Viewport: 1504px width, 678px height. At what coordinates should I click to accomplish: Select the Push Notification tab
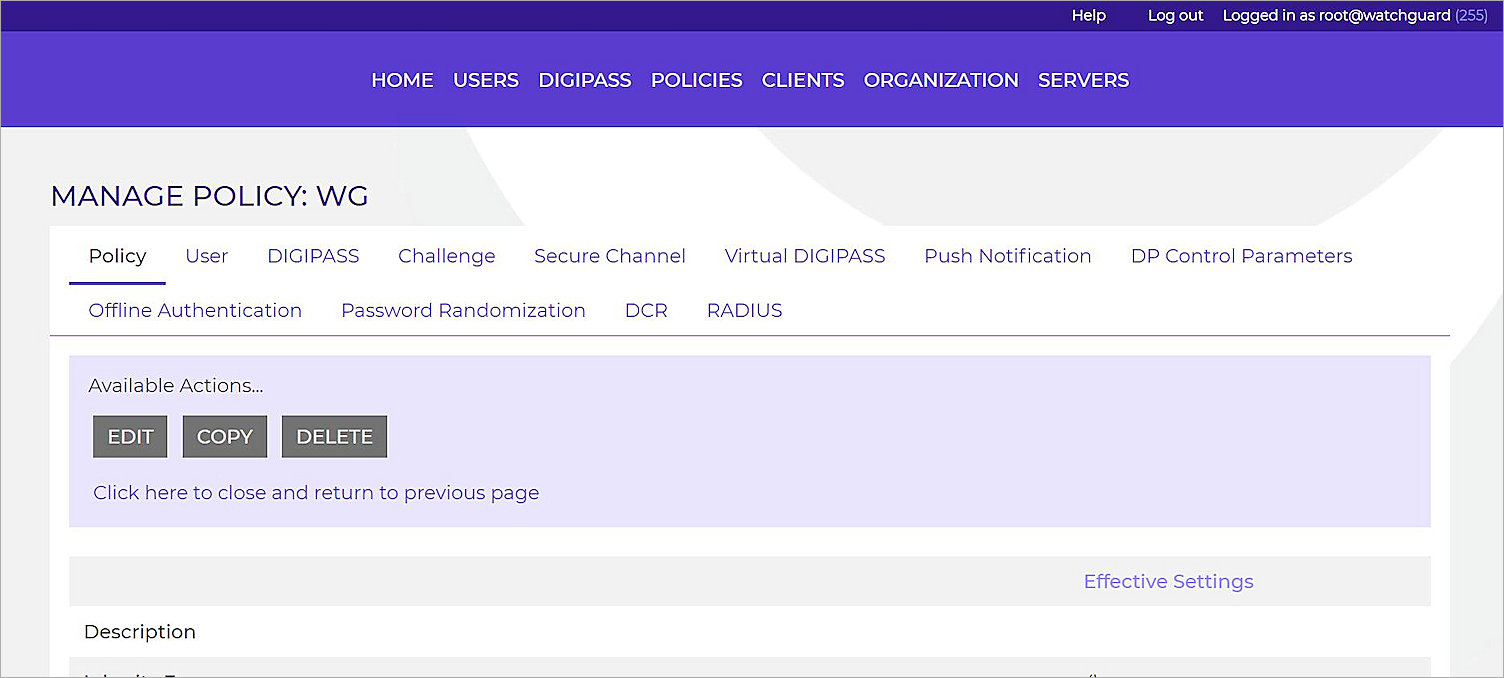[1007, 256]
